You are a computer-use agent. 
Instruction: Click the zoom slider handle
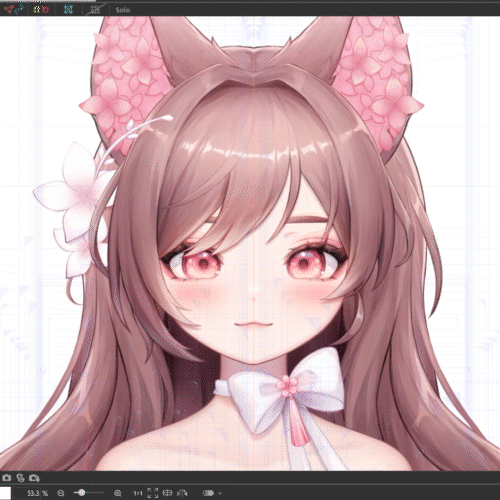[x=82, y=492]
